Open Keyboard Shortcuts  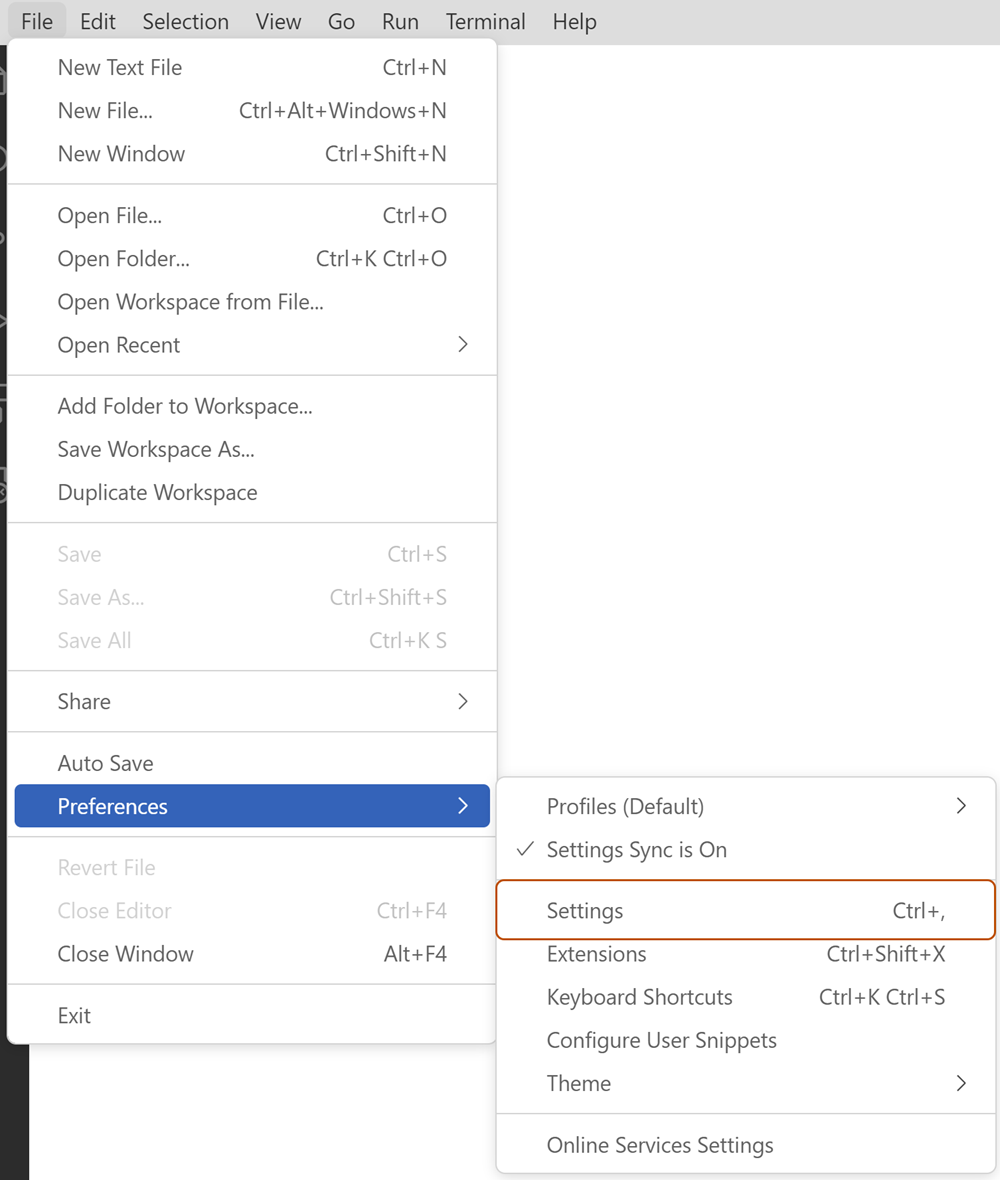tap(639, 997)
